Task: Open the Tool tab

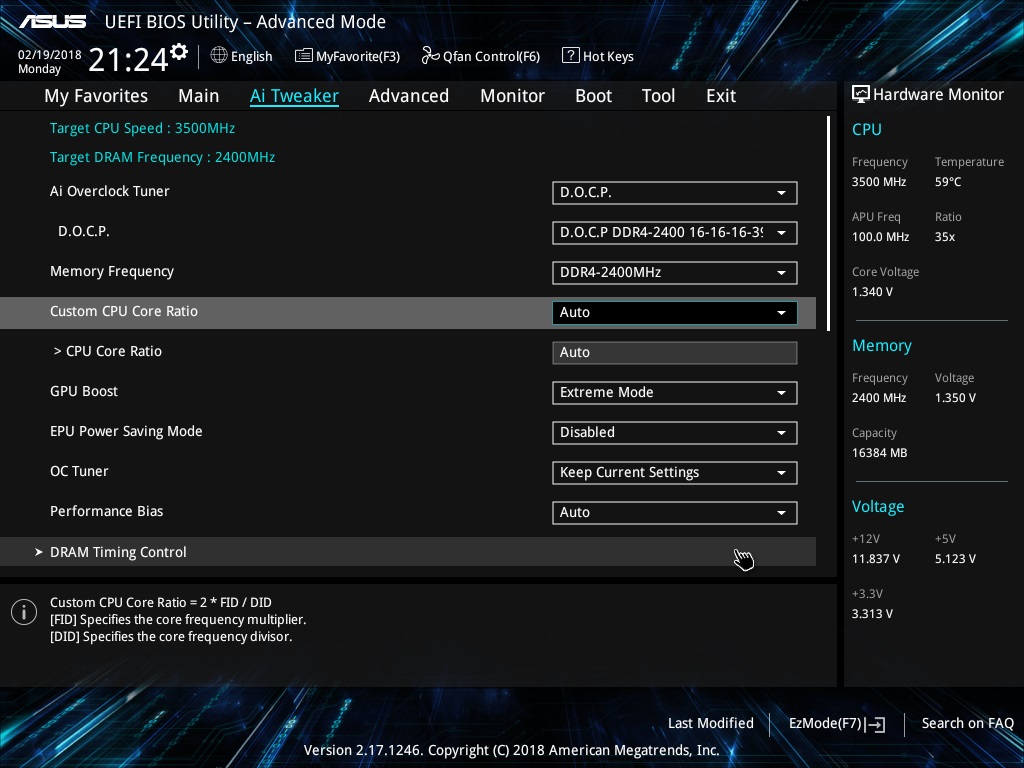Action: 658,96
